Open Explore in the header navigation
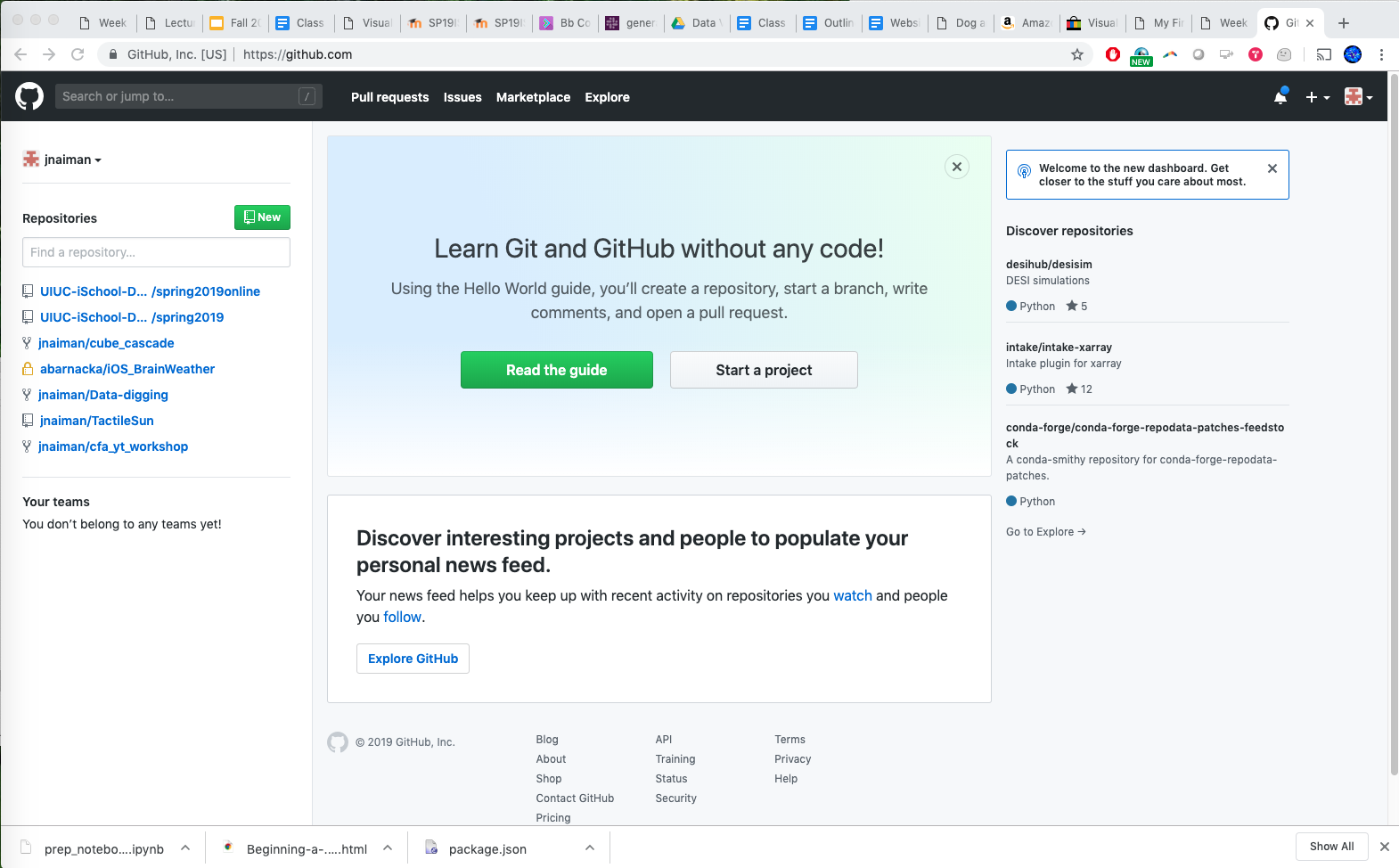The image size is (1399, 868). pyautogui.click(x=607, y=97)
